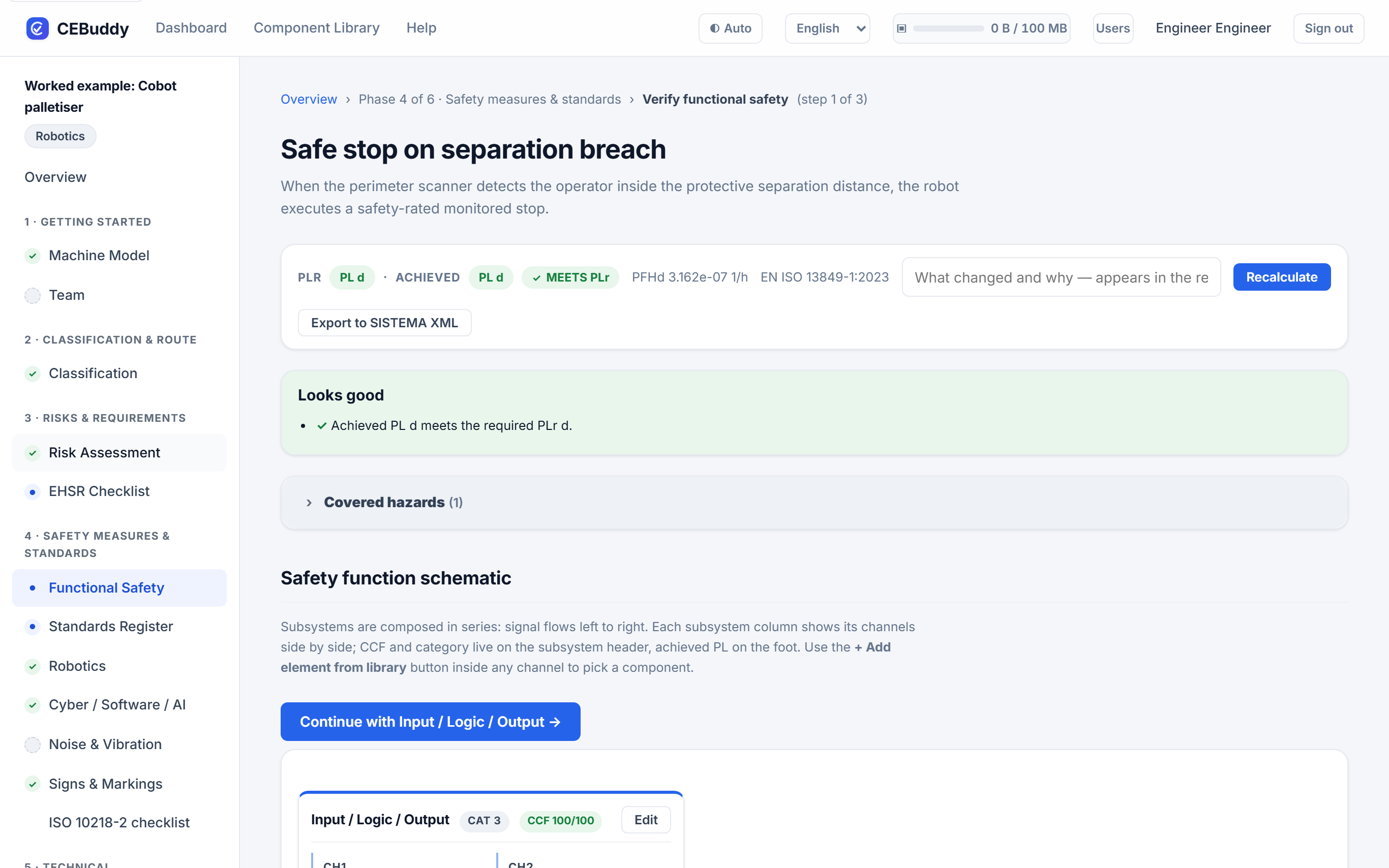Click the Machine Model completed check icon
The width and height of the screenshot is (1389, 868).
tap(33, 256)
